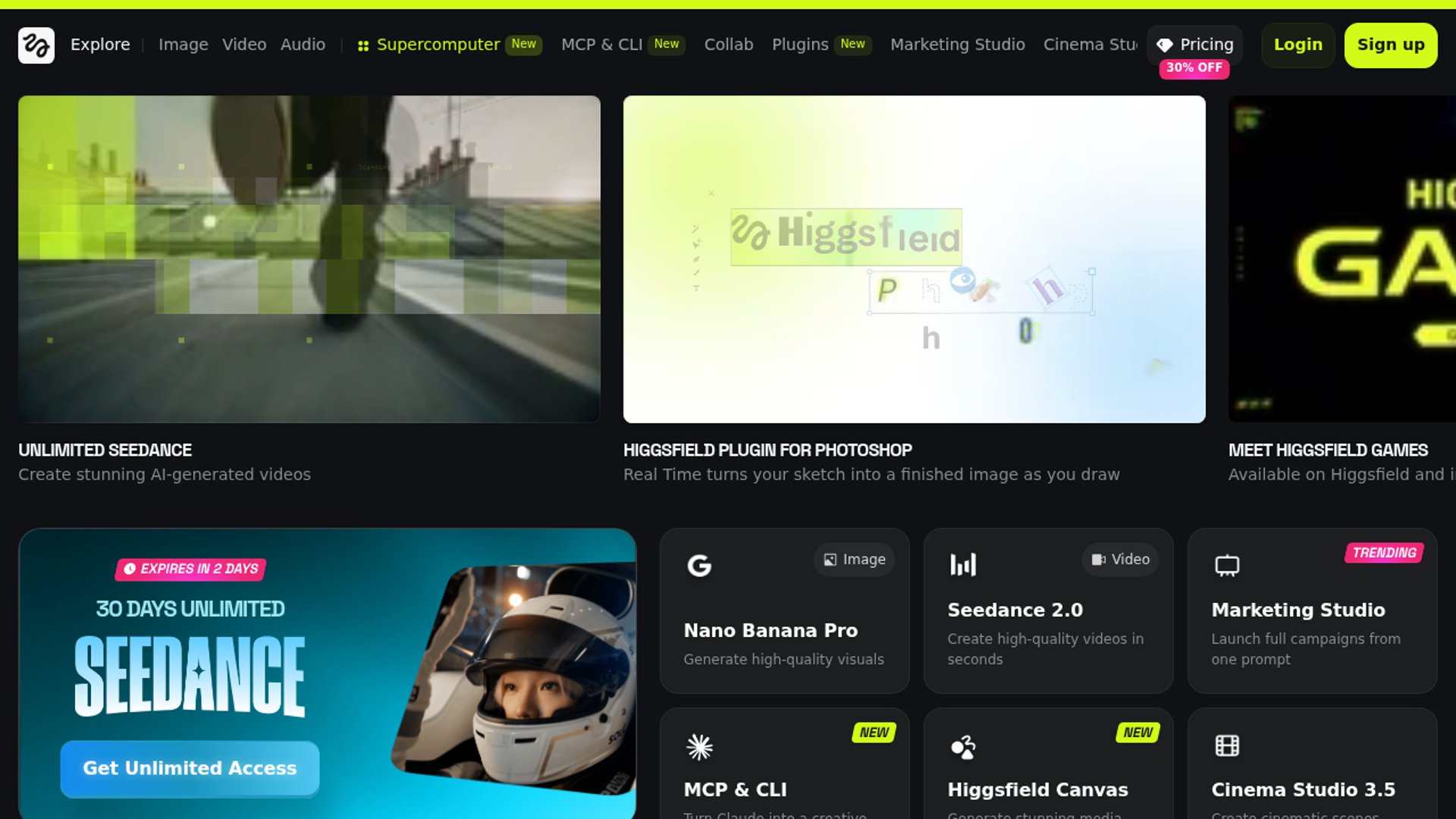
Task: Click the camera icon in Video tag
Action: click(x=1099, y=560)
